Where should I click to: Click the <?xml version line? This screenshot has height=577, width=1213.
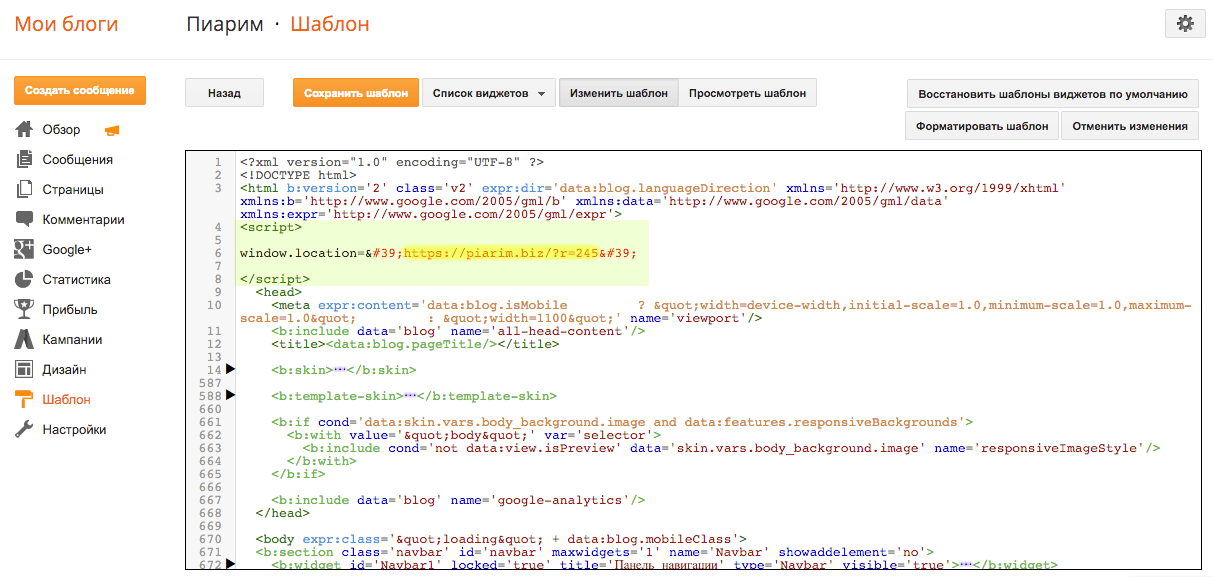391,162
